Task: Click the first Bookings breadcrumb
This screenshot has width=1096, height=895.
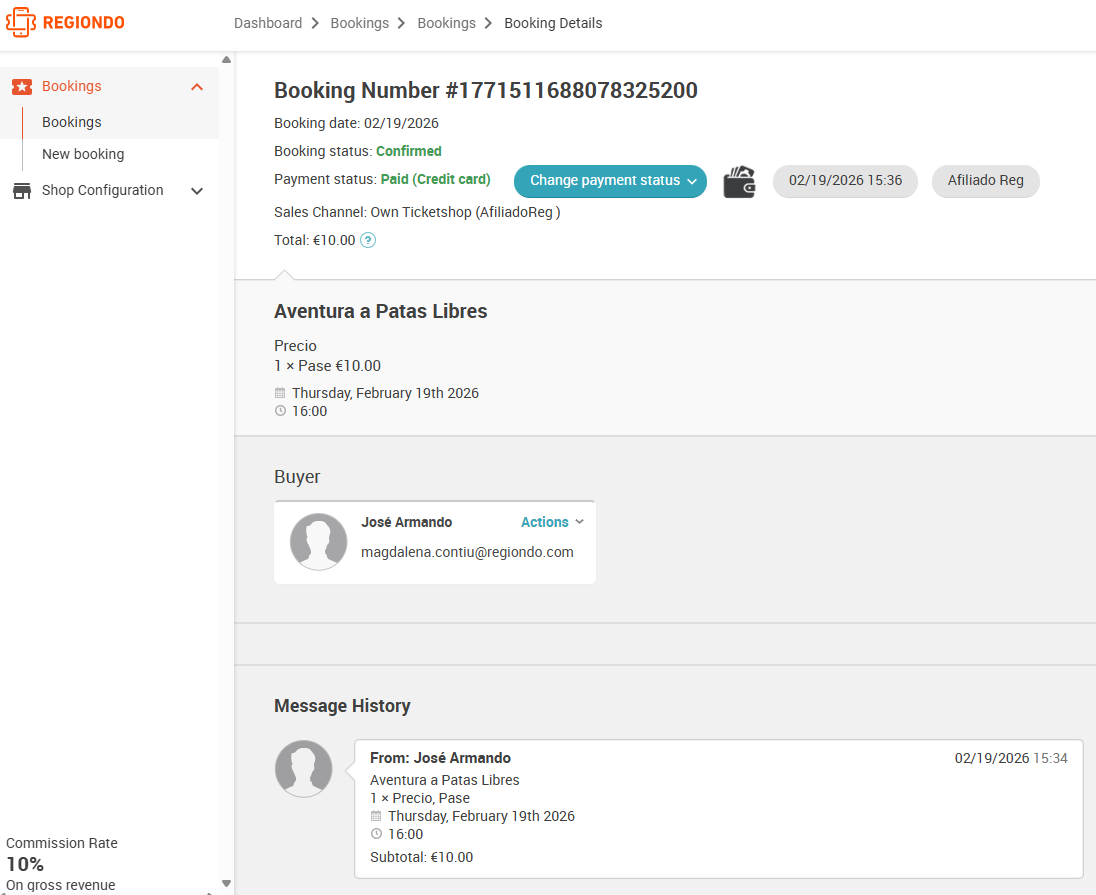Action: [359, 23]
